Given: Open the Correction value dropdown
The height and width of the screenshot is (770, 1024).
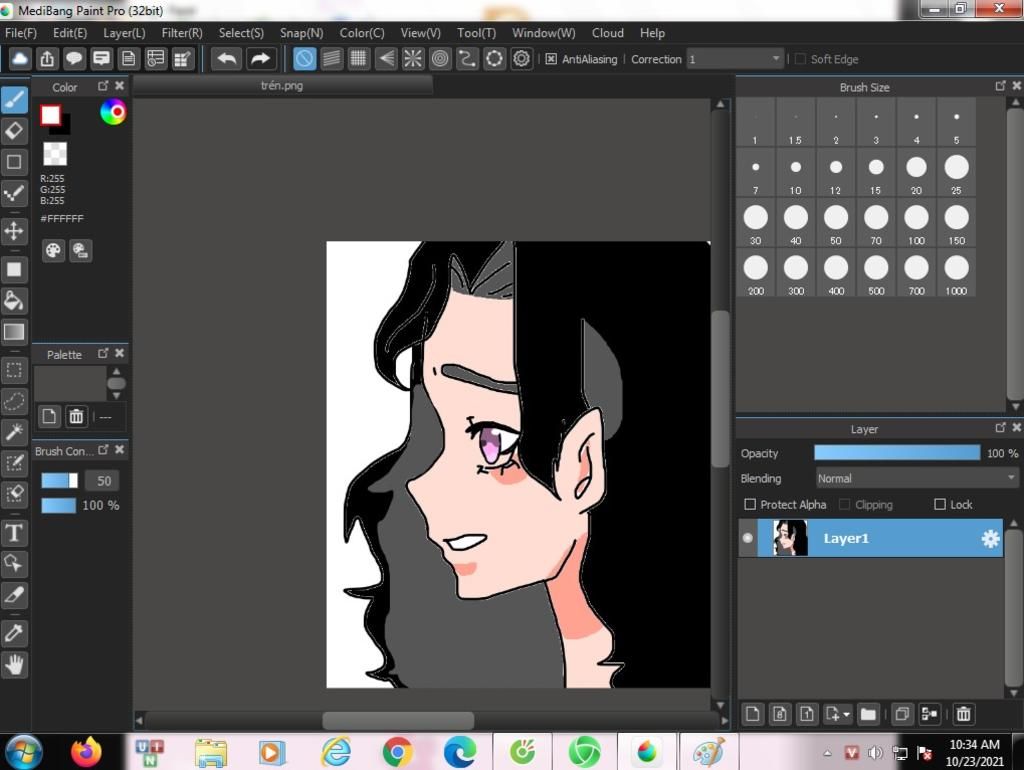Looking at the screenshot, I should click(735, 59).
